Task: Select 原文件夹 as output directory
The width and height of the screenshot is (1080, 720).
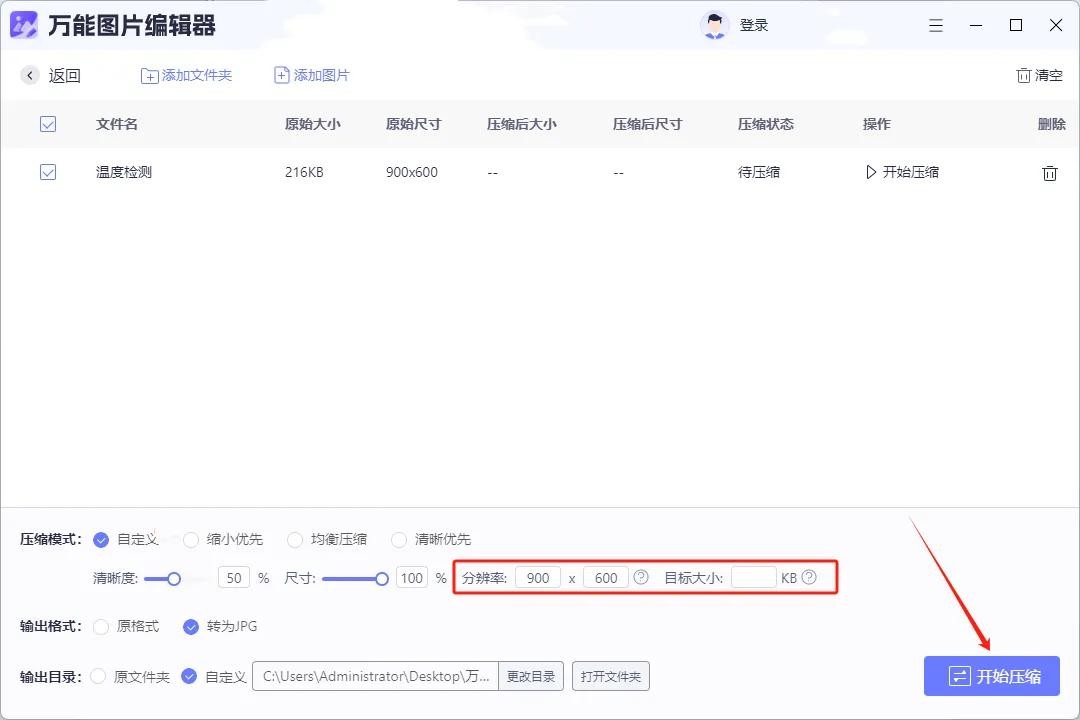Action: [x=98, y=677]
